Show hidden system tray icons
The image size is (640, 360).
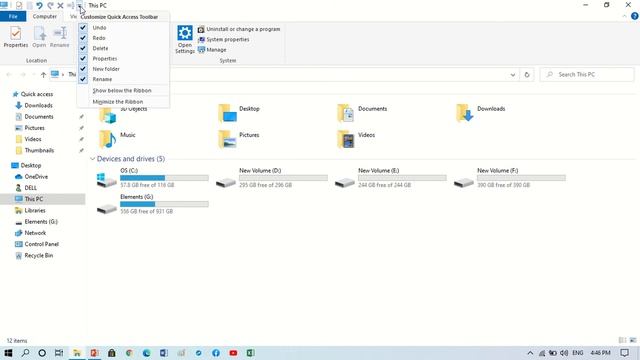pyautogui.click(x=530, y=353)
